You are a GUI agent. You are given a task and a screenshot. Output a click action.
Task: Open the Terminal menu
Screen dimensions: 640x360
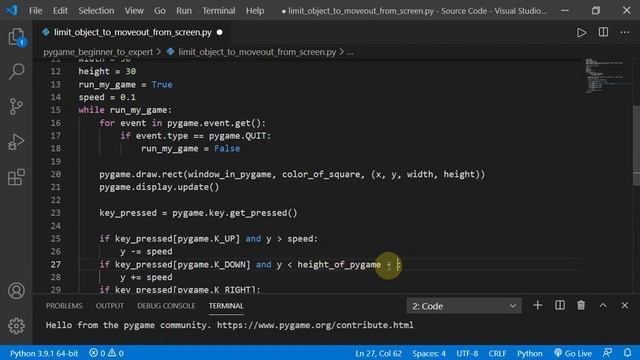tap(218, 11)
